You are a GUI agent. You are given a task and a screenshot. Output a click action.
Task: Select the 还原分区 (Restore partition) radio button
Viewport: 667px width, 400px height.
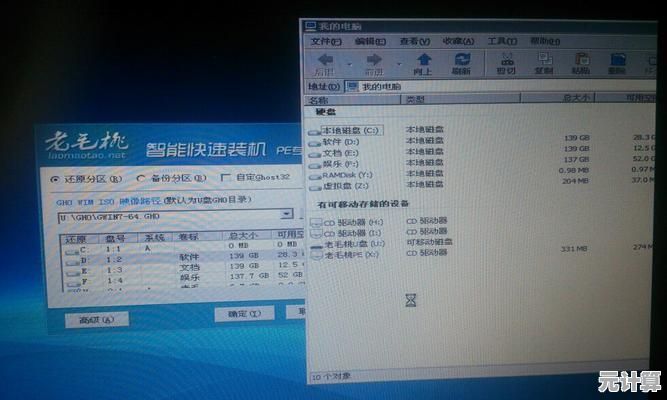(x=54, y=180)
